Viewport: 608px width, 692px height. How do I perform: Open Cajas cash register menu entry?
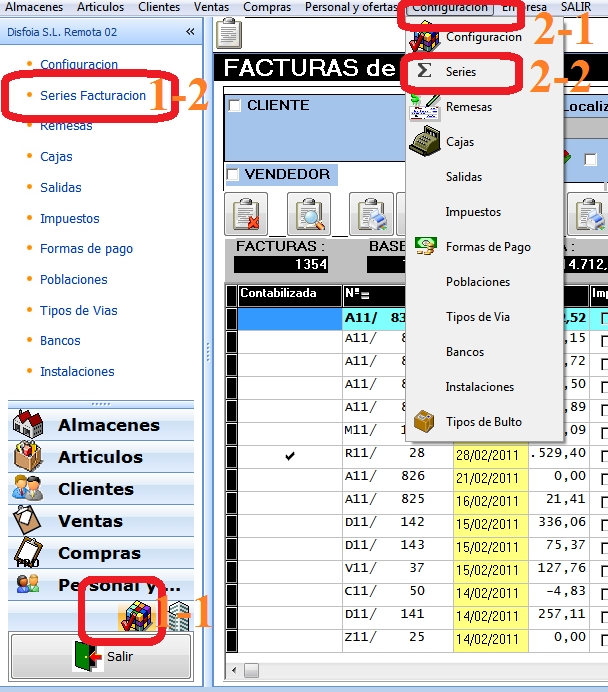pyautogui.click(x=460, y=142)
